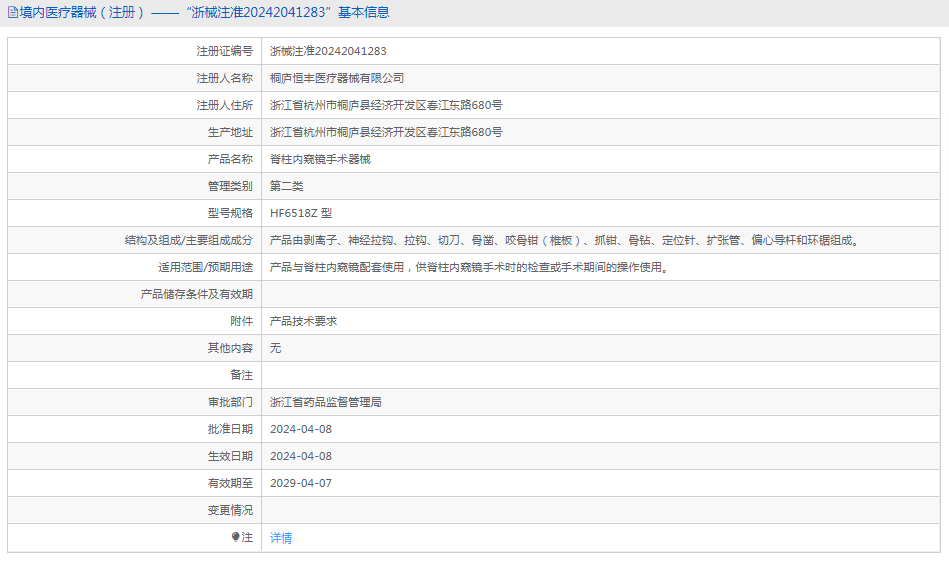The height and width of the screenshot is (561, 949).
Task: Click the 注册证编号 label
Action: (225, 51)
